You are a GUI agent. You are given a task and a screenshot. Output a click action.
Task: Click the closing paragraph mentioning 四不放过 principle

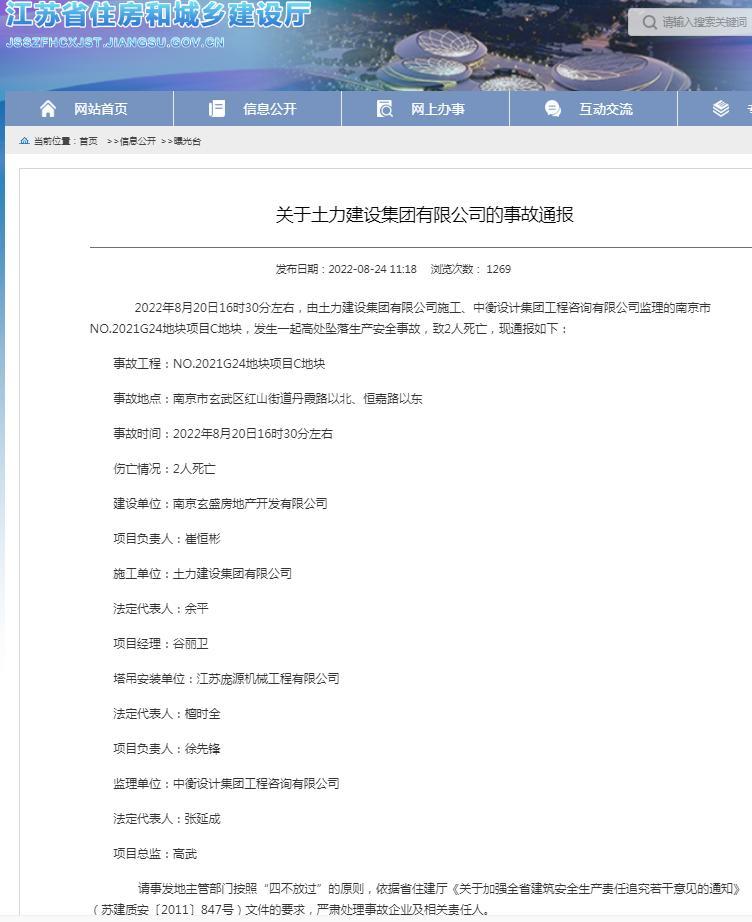415,899
